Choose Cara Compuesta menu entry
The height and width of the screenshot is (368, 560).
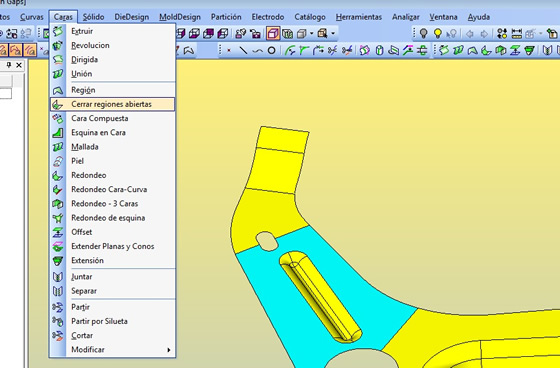pos(112,118)
